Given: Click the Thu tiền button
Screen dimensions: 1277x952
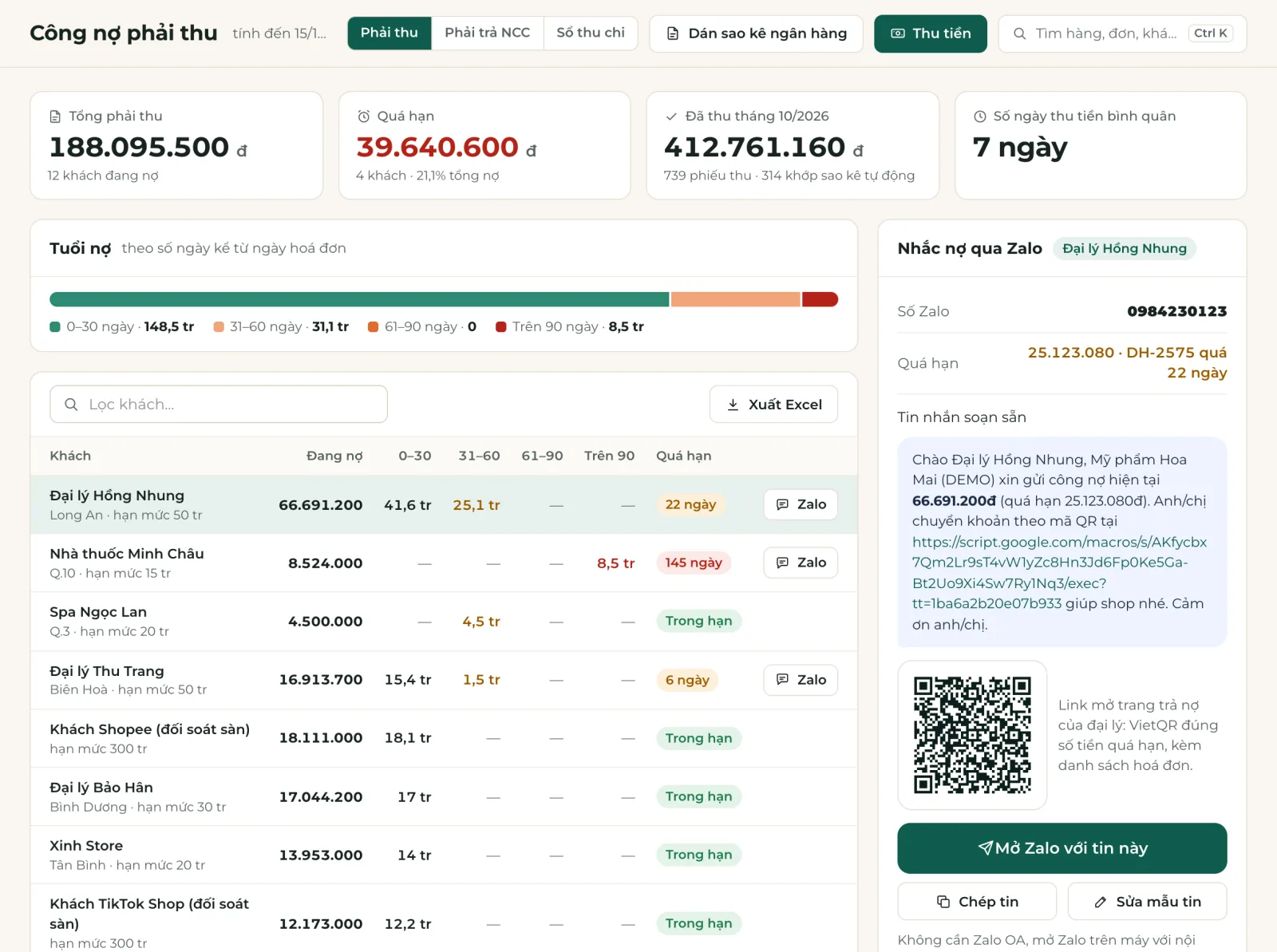Looking at the screenshot, I should click(931, 34).
